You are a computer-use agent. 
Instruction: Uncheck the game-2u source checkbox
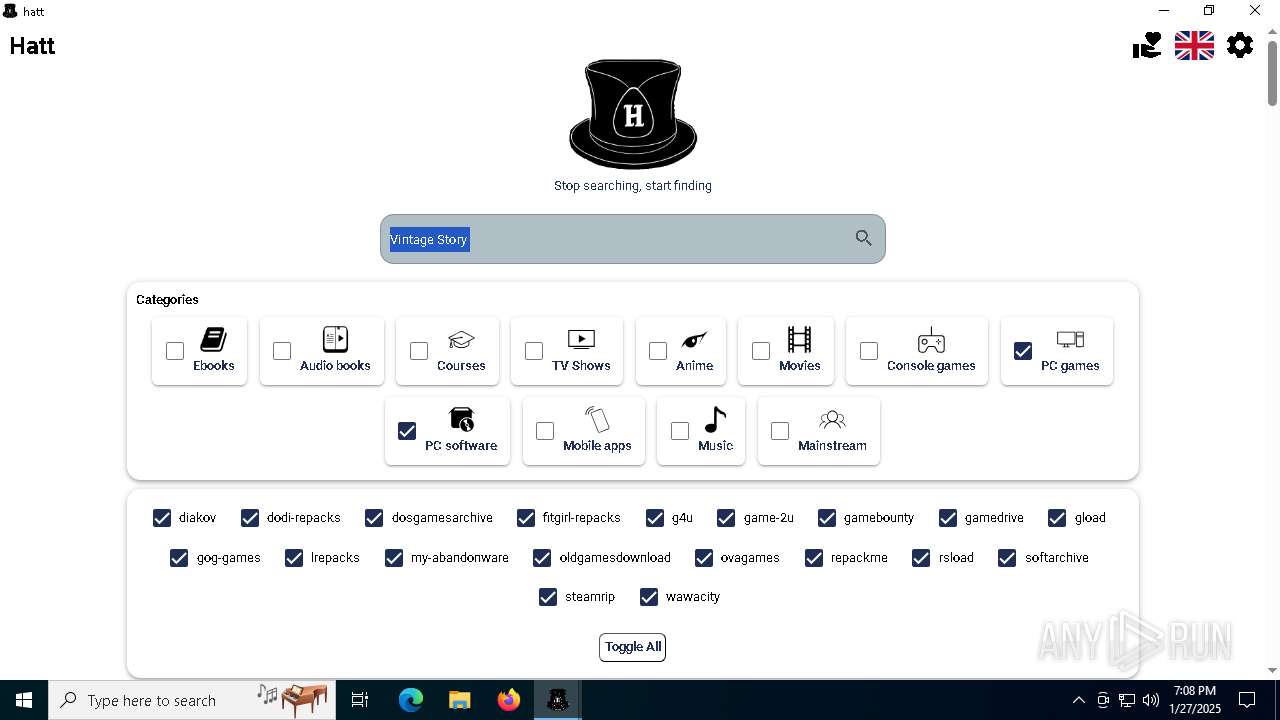pyautogui.click(x=726, y=518)
